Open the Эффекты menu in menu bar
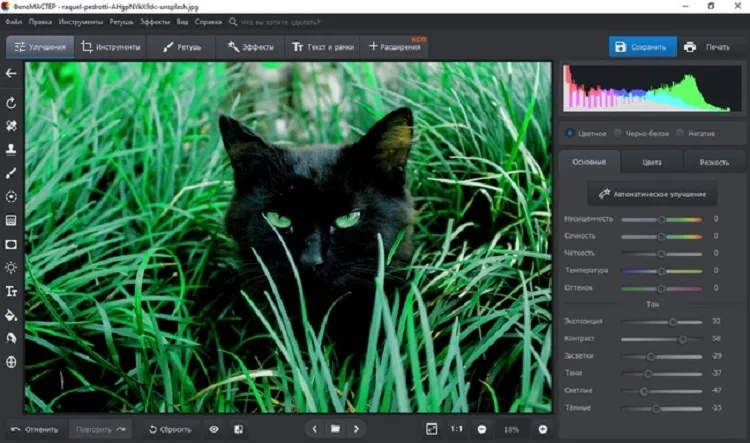Screen dimensions: 750x443 pos(154,22)
